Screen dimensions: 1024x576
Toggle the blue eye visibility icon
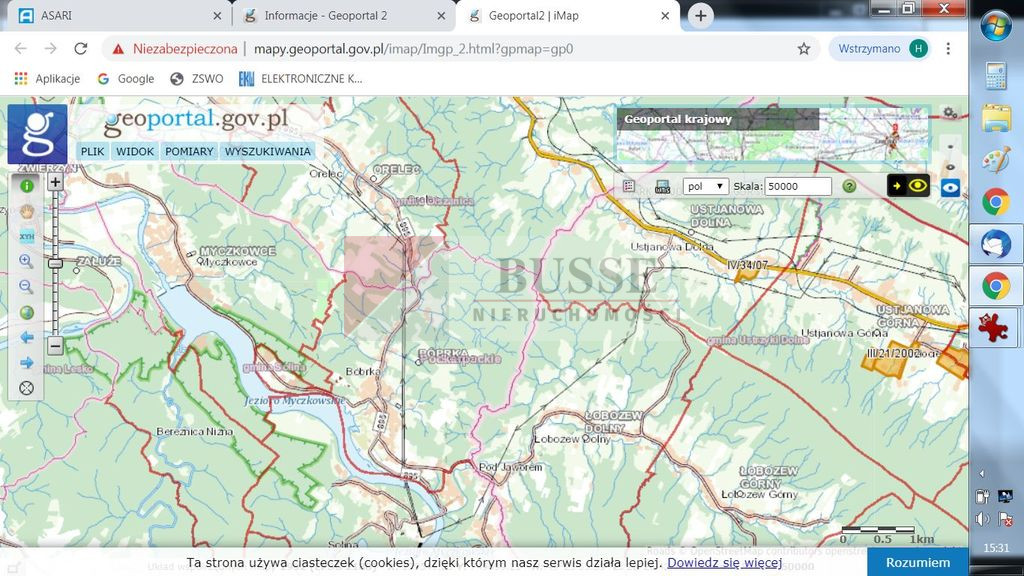pos(950,188)
